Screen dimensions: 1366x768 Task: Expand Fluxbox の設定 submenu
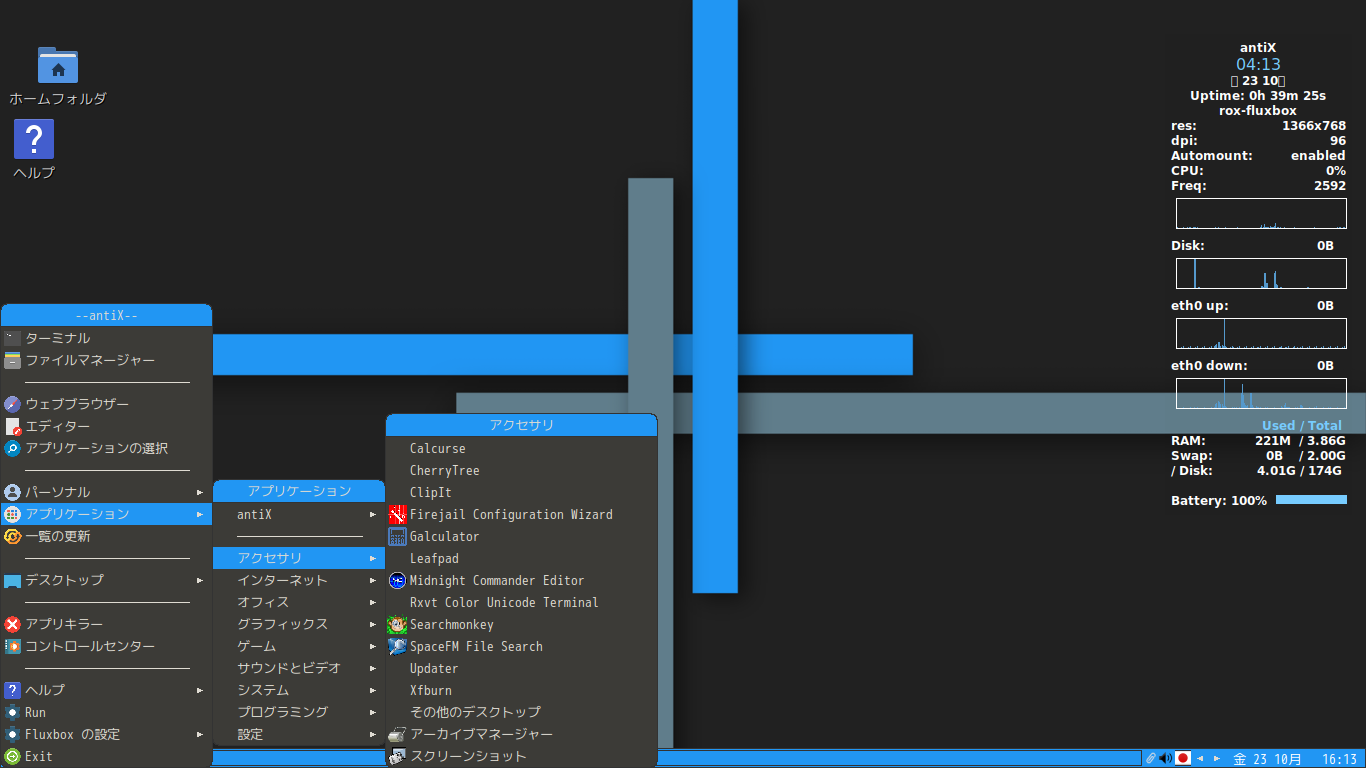106,734
